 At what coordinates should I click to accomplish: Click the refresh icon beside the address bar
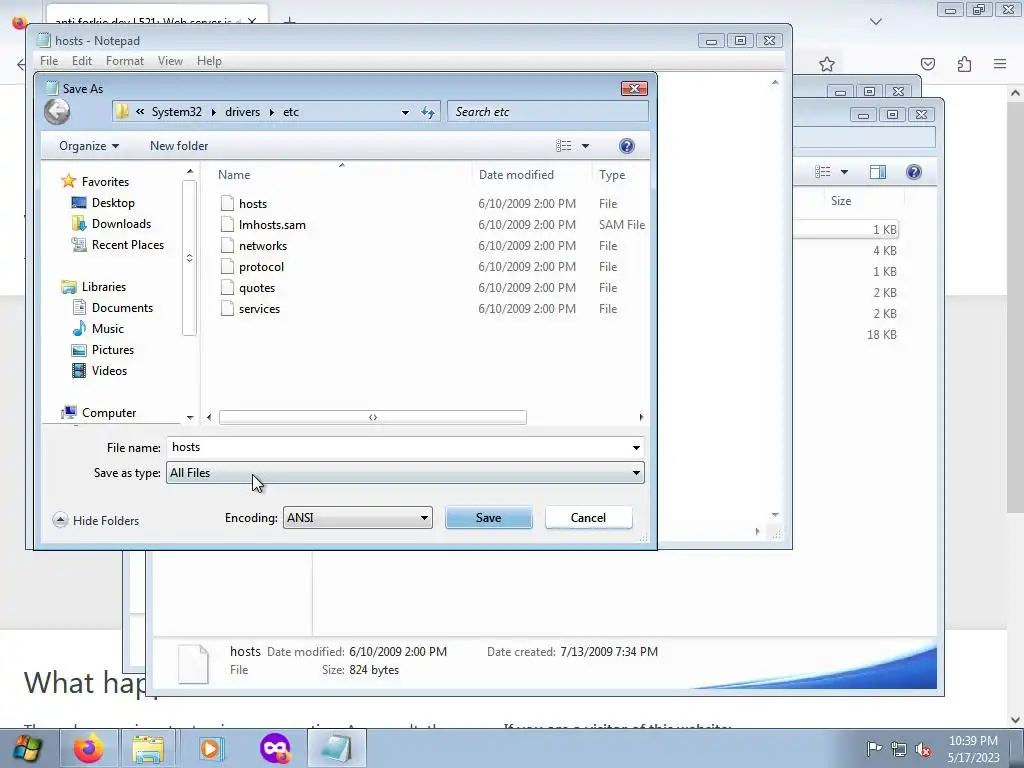click(428, 112)
